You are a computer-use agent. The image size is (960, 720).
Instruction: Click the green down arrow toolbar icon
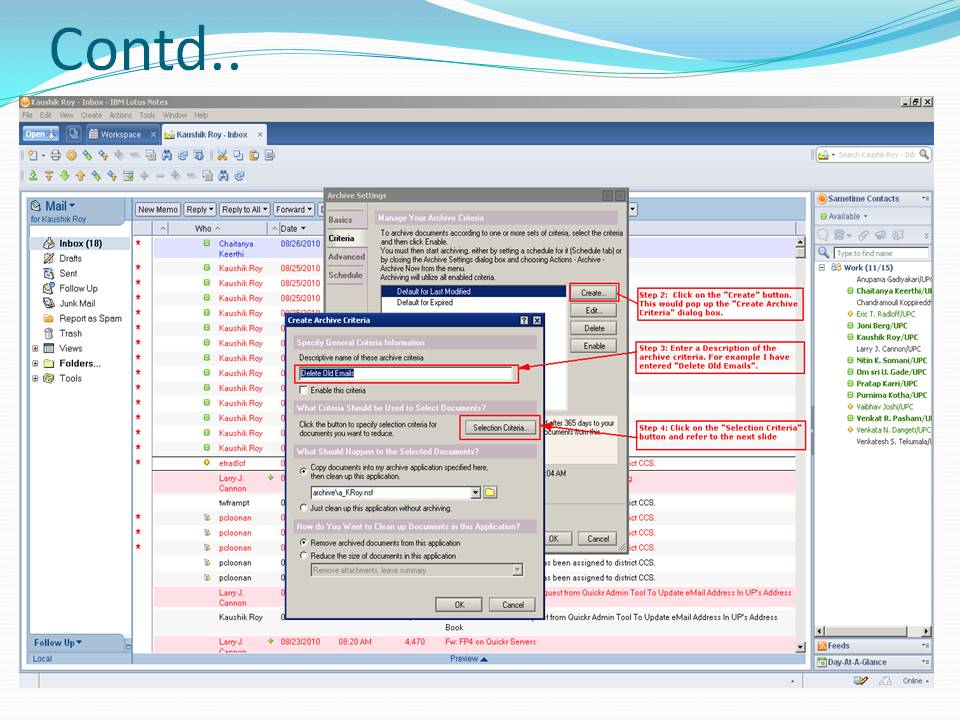(x=64, y=176)
